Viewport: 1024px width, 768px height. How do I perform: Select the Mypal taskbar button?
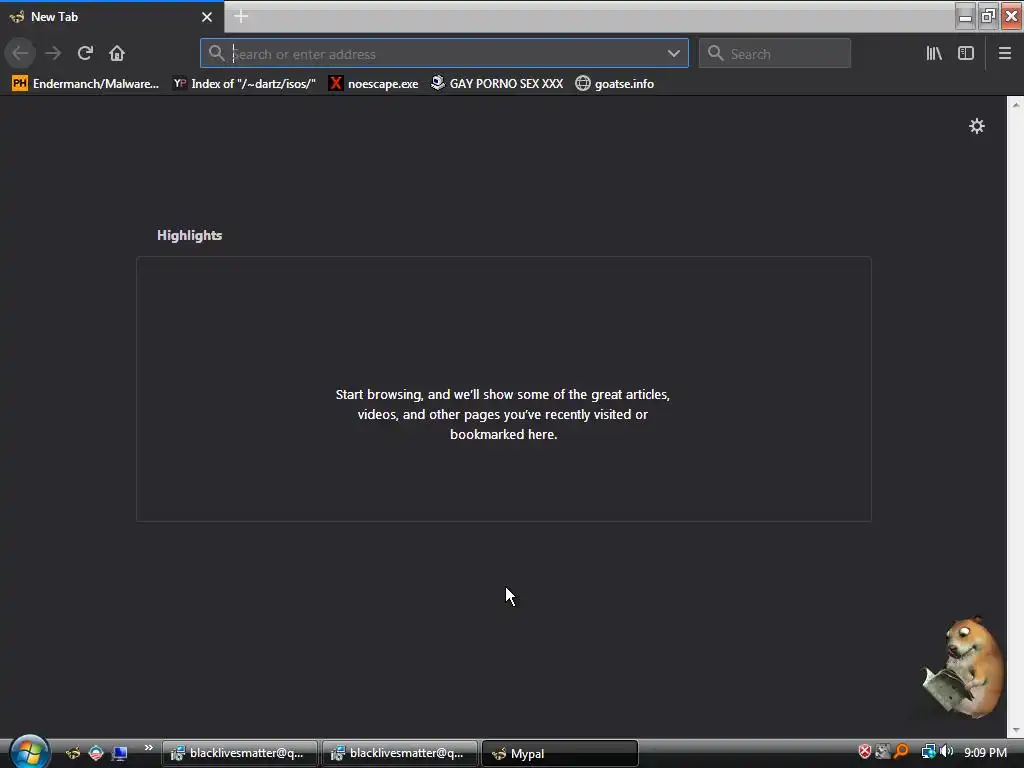(560, 753)
